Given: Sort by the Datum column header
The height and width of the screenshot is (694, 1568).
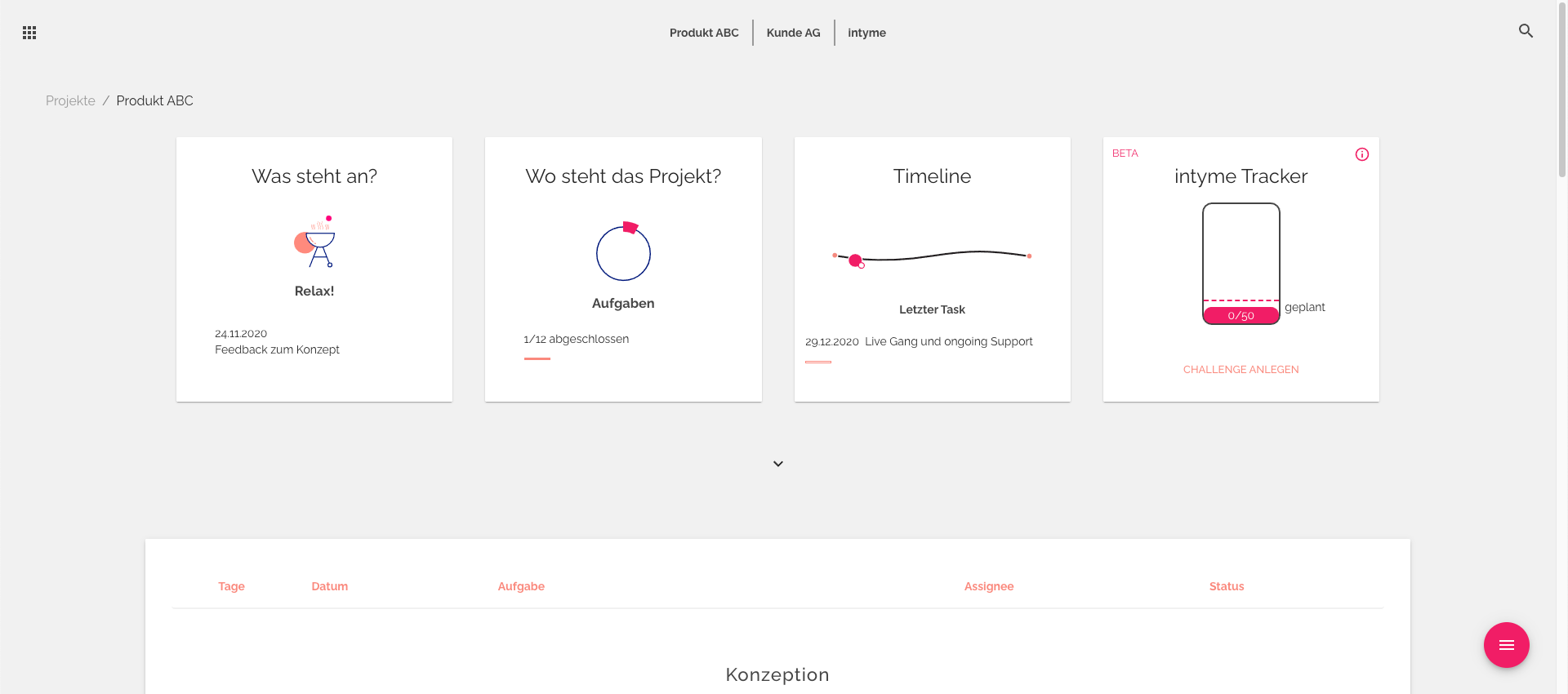Looking at the screenshot, I should [329, 586].
